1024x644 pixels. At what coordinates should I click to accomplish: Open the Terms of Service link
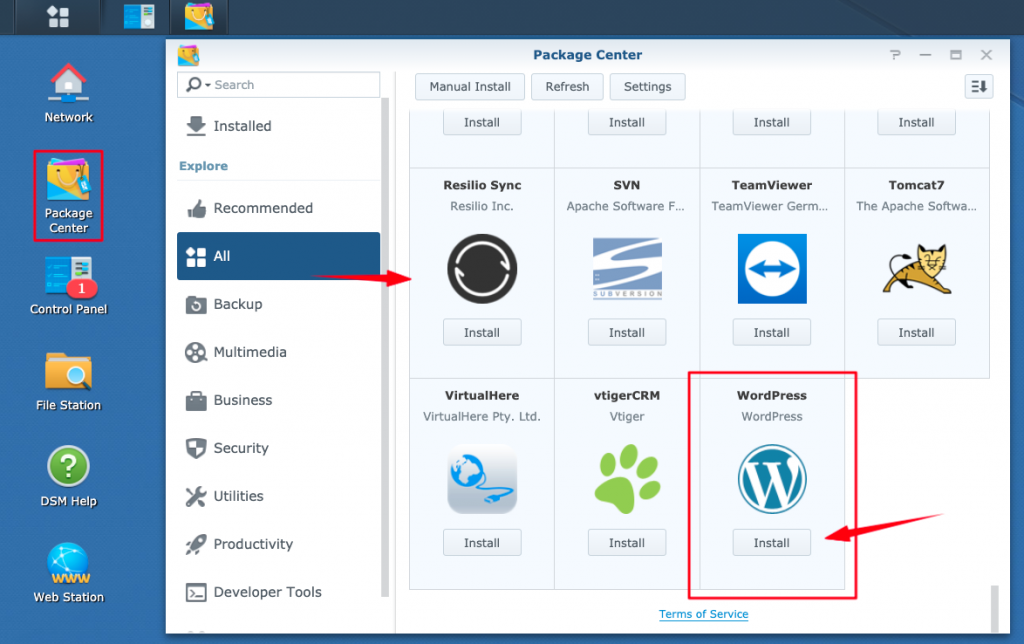click(x=703, y=614)
